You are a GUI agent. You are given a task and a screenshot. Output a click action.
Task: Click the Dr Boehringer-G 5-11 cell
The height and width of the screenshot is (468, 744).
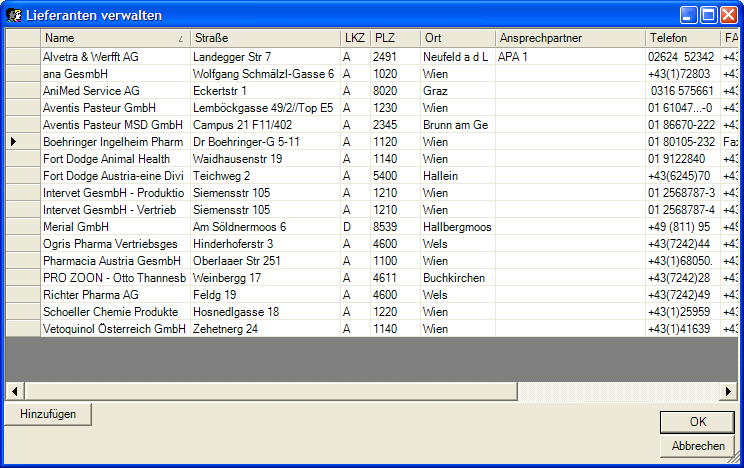[265, 141]
